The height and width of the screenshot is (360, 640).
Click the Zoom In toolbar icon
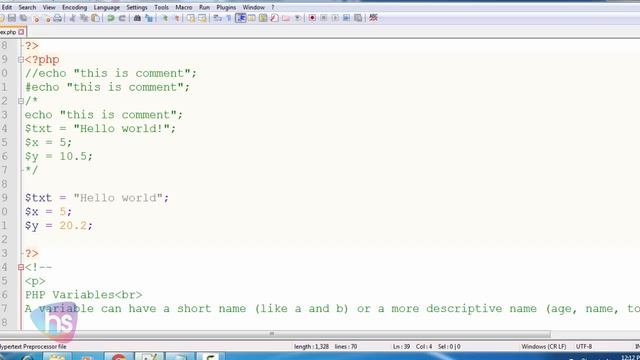pos(165,18)
